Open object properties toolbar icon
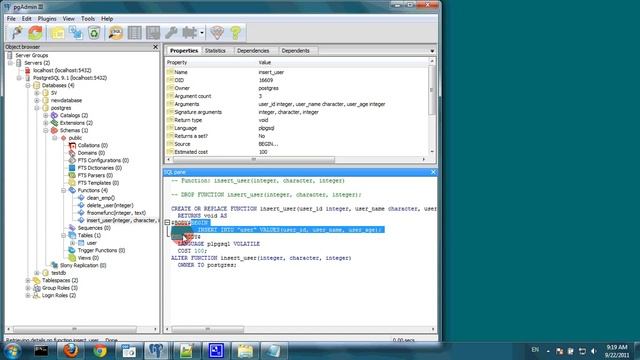This screenshot has width=640, height=360. (x=58, y=33)
